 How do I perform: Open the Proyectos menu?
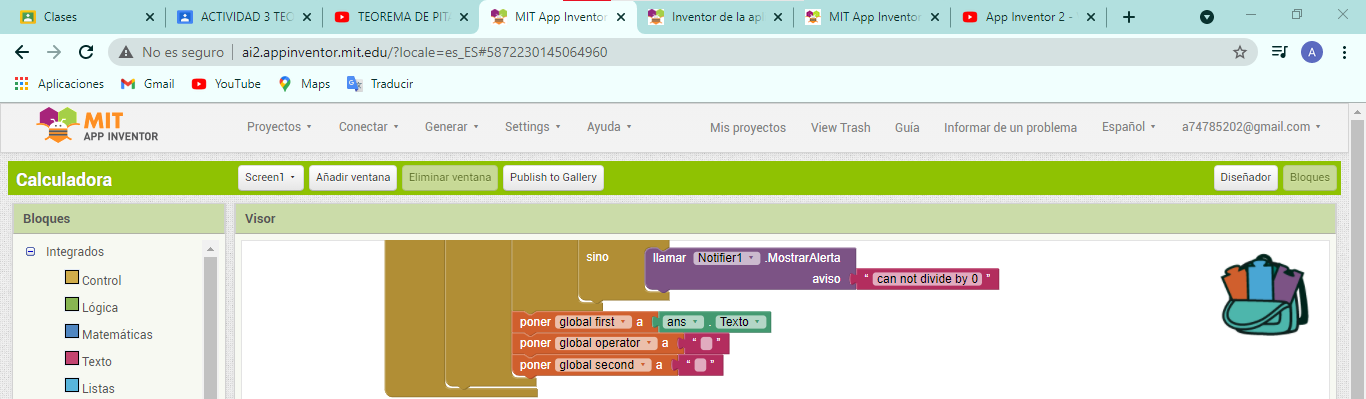279,127
